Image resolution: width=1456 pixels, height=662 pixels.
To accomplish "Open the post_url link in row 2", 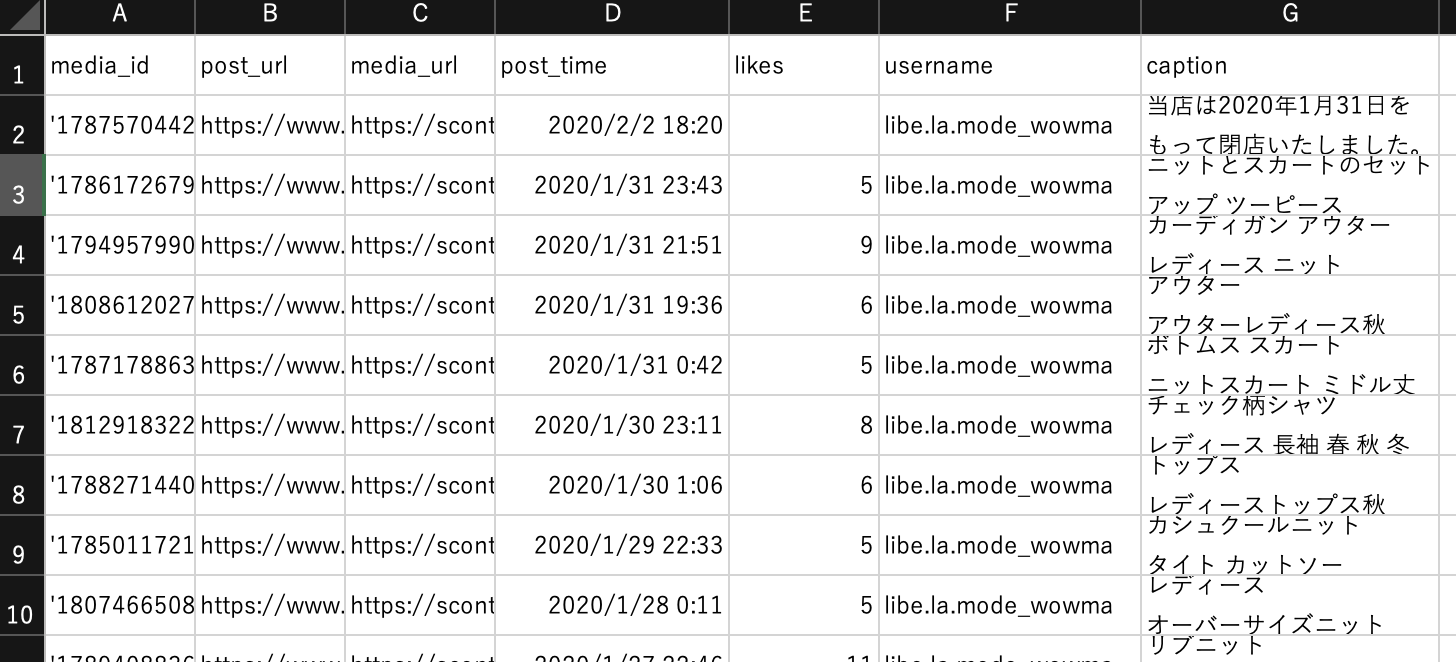I will tap(270, 125).
